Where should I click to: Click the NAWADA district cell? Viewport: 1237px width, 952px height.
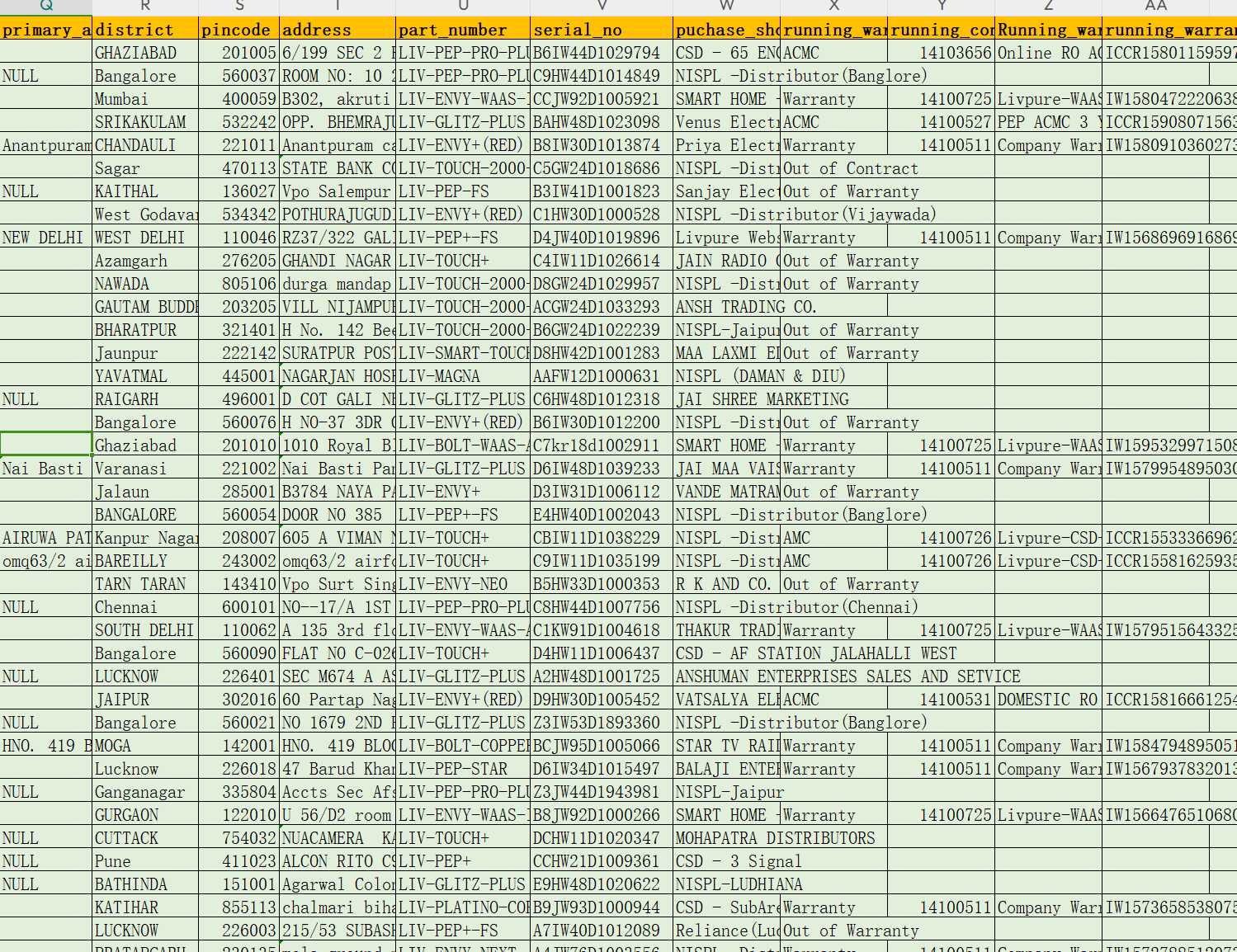(x=145, y=284)
